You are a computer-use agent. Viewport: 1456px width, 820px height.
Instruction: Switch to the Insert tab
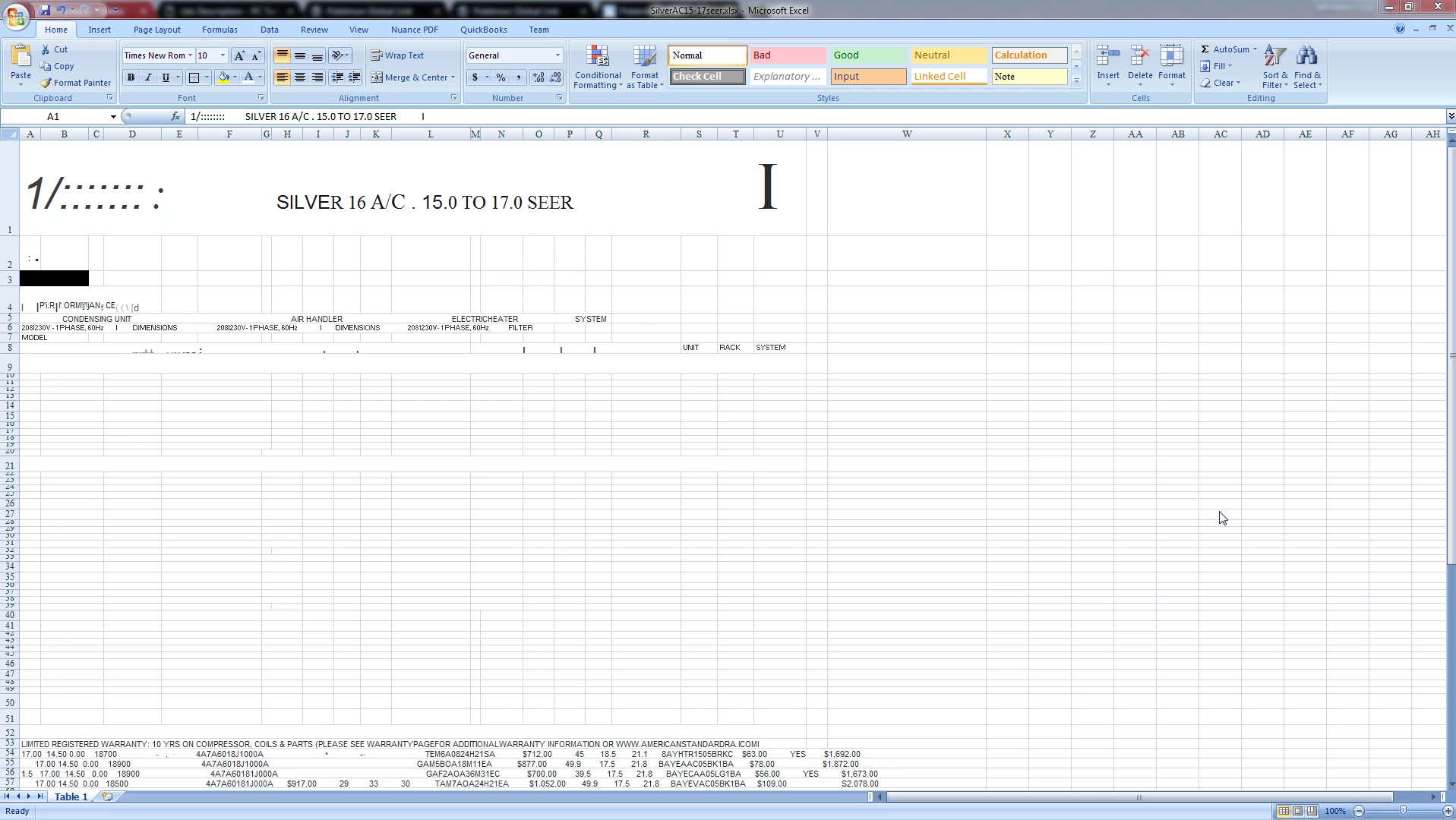click(99, 30)
